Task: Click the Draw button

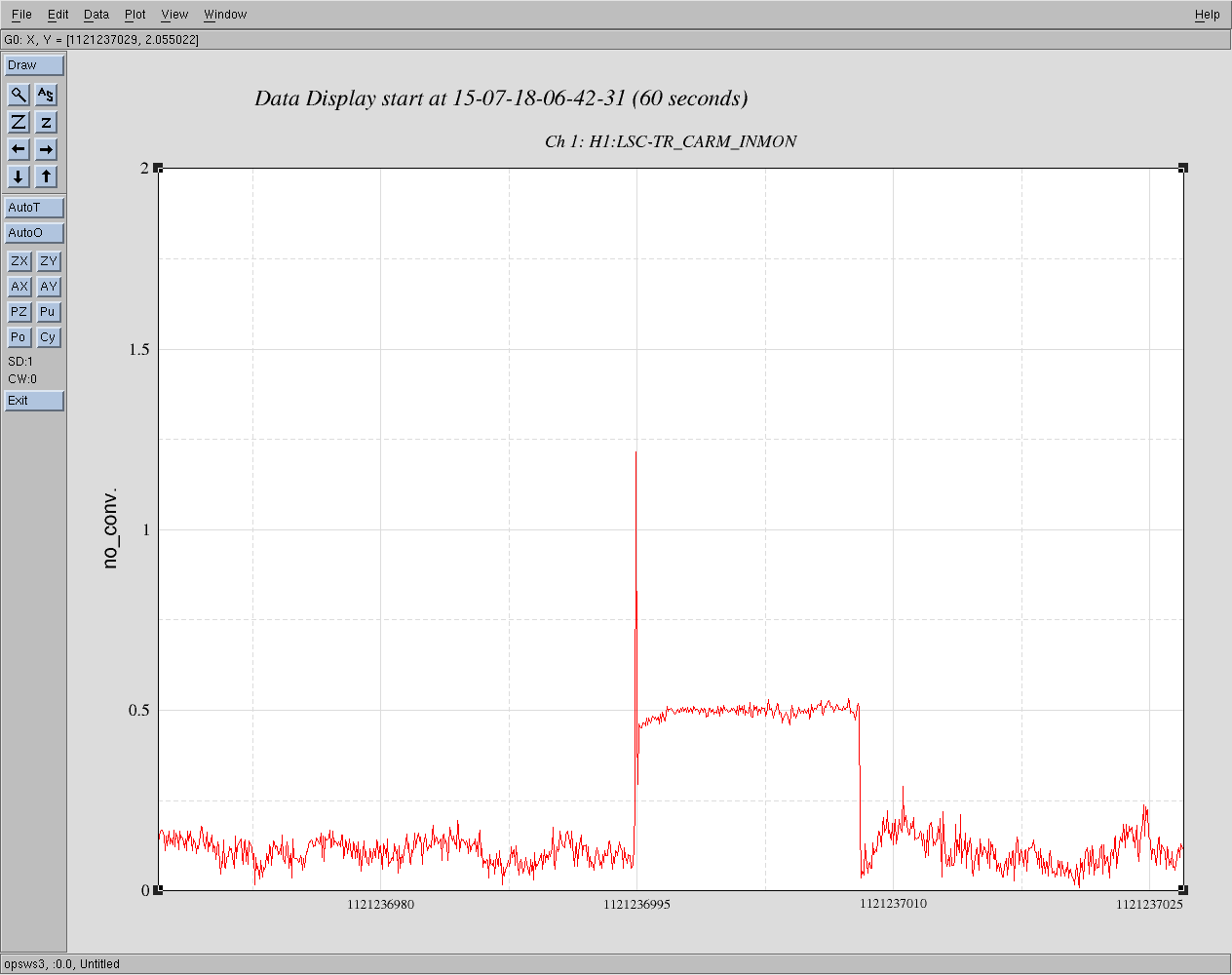Action: tap(34, 65)
